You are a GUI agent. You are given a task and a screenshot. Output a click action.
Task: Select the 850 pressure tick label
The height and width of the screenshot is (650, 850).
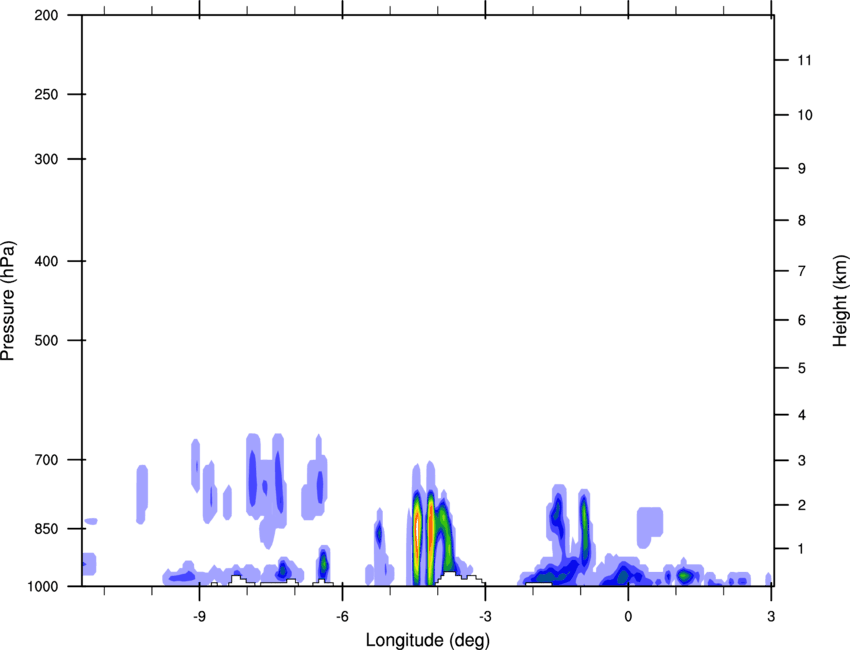(46, 529)
